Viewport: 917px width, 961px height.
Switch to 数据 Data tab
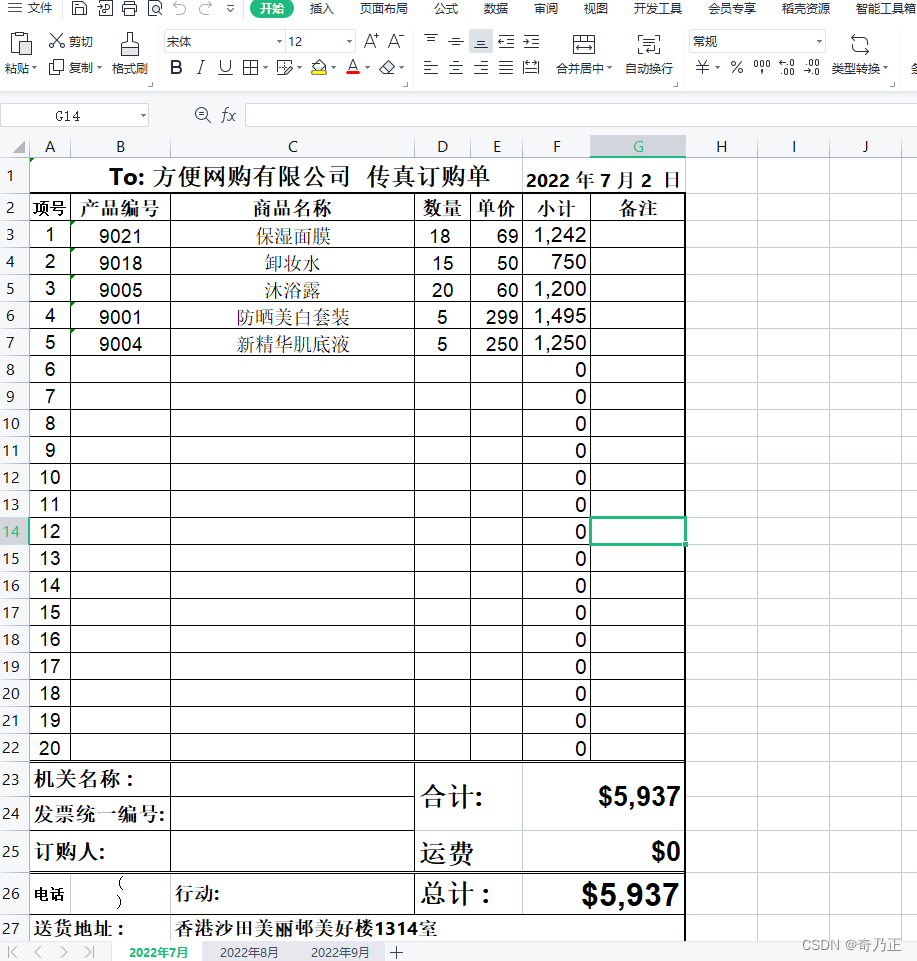[495, 9]
